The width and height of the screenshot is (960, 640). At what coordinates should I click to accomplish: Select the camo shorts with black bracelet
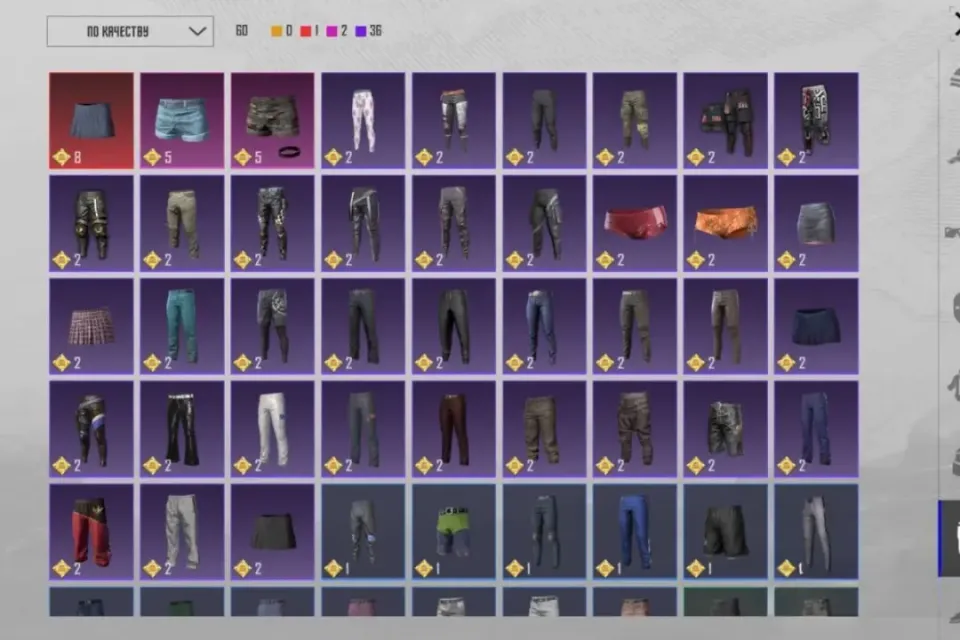(x=272, y=120)
